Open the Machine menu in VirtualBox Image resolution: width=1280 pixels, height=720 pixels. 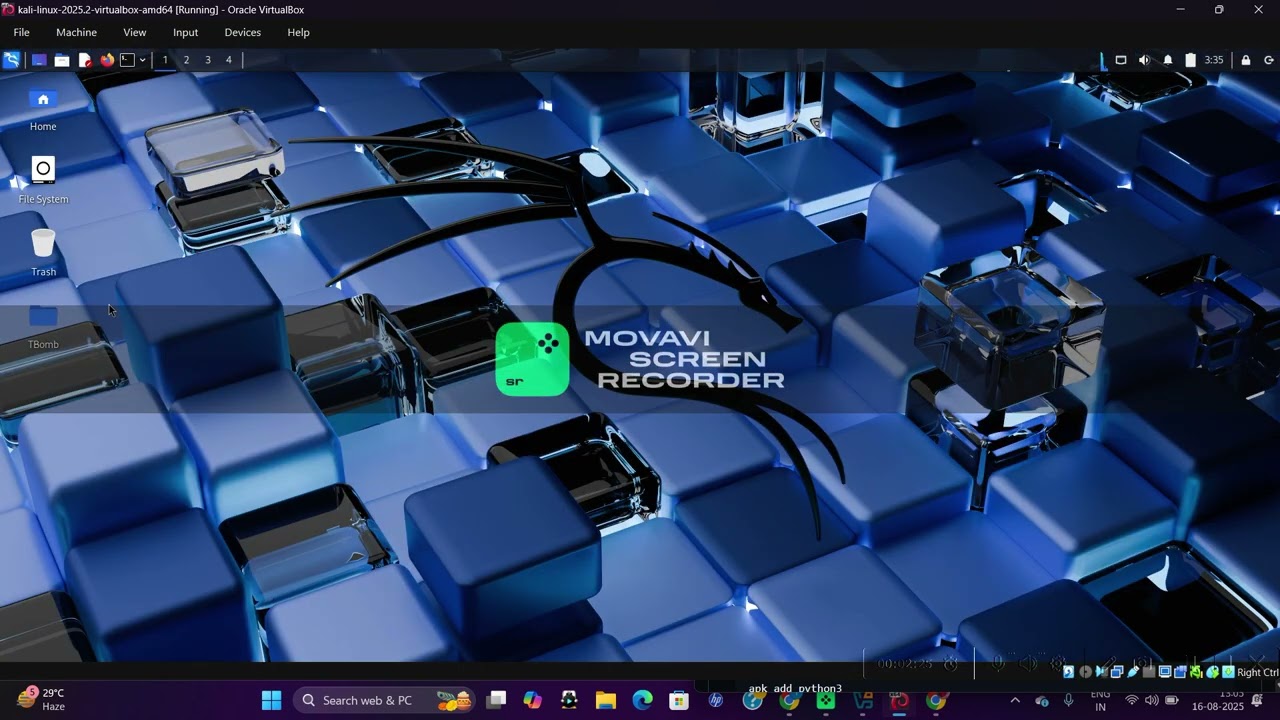(77, 32)
